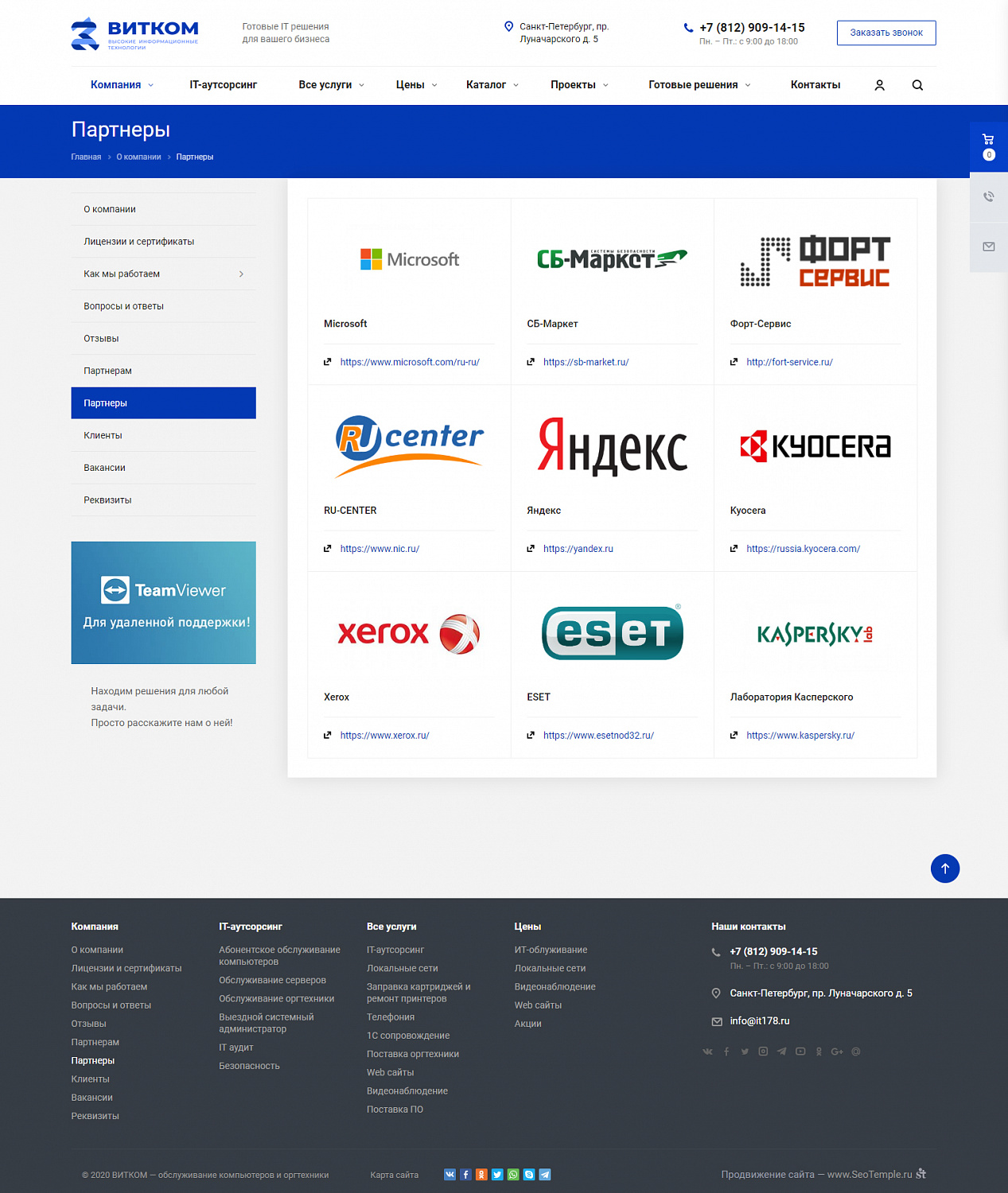Viewport: 1008px width, 1193px height.
Task: Click gray Telegram icon in footer contacts
Action: click(x=782, y=1051)
